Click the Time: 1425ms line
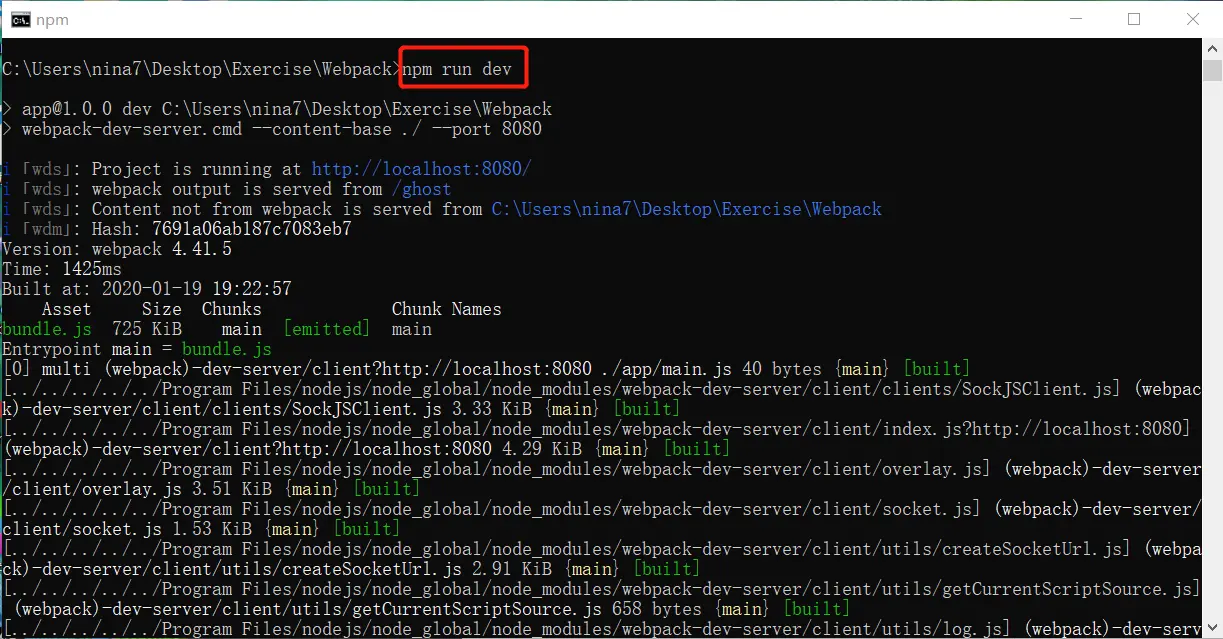Viewport: 1223px width, 639px height. coord(62,269)
